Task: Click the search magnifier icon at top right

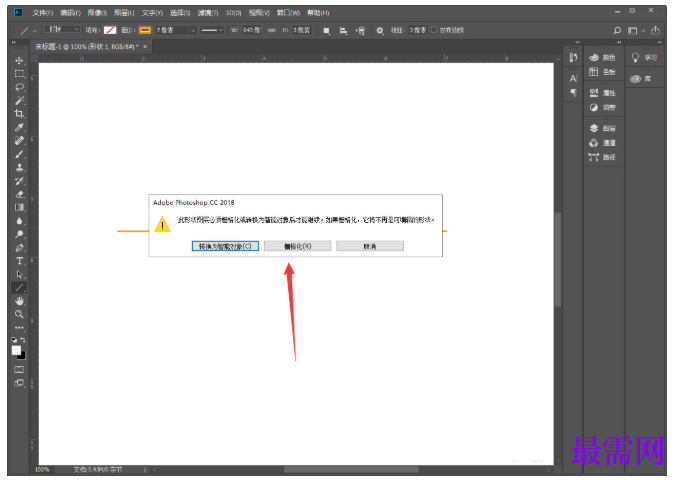Action: click(x=617, y=30)
